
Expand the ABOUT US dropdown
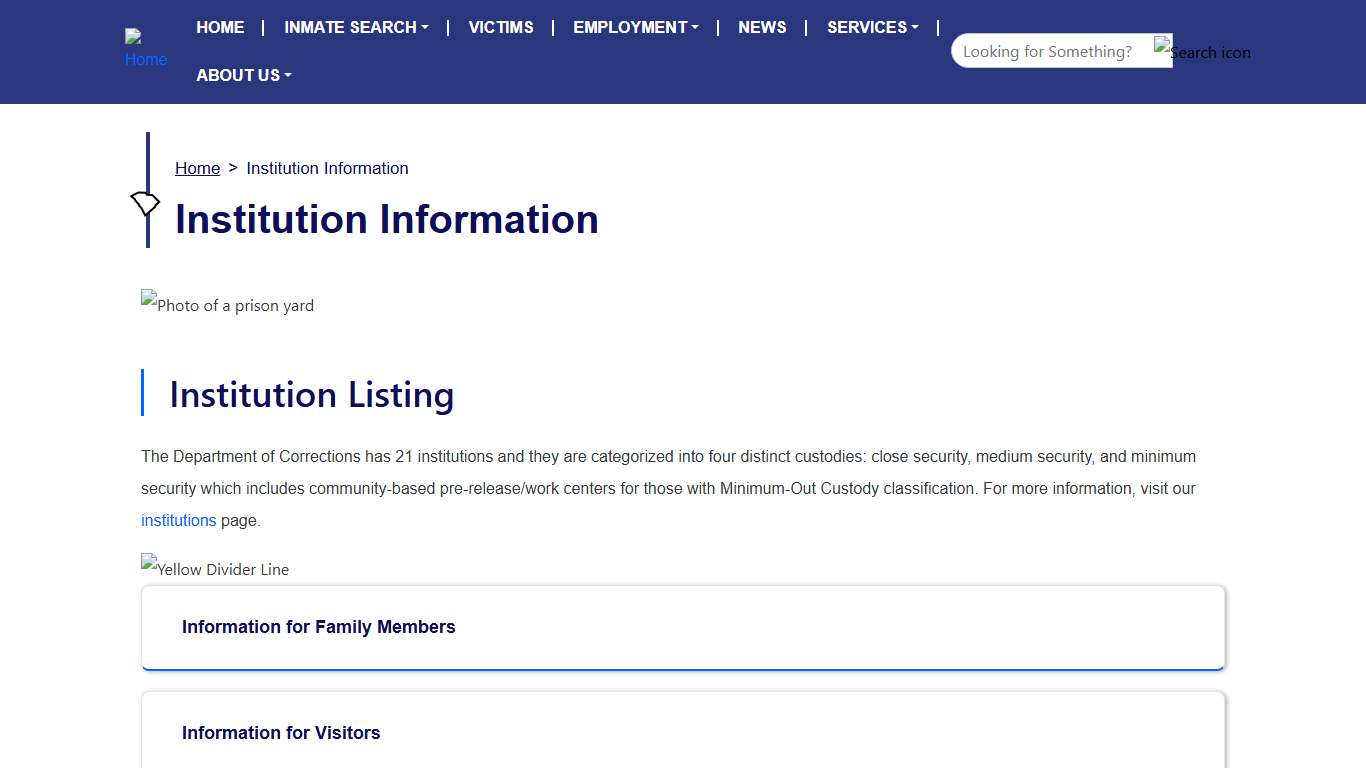[243, 75]
